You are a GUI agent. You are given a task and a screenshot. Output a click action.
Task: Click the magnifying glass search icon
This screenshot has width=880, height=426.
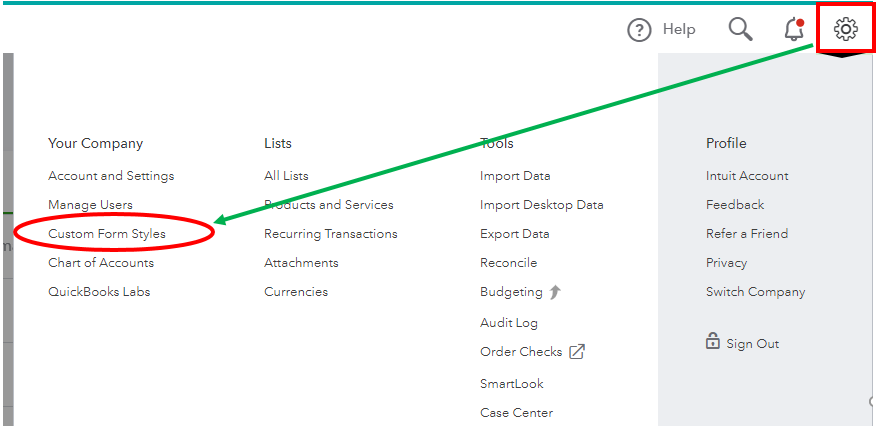(740, 29)
